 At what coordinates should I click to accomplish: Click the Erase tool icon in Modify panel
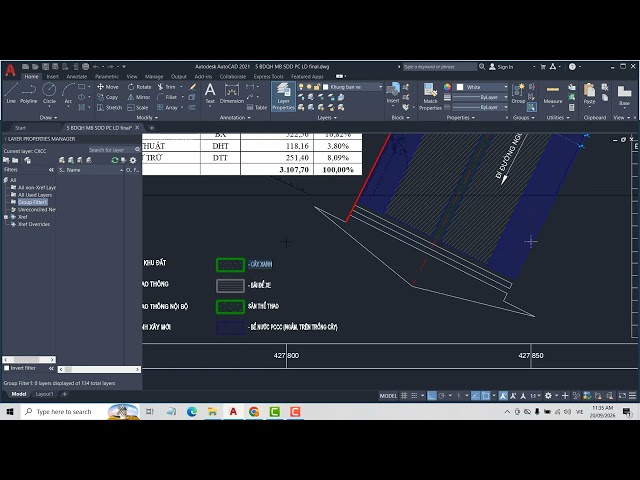pos(192,87)
